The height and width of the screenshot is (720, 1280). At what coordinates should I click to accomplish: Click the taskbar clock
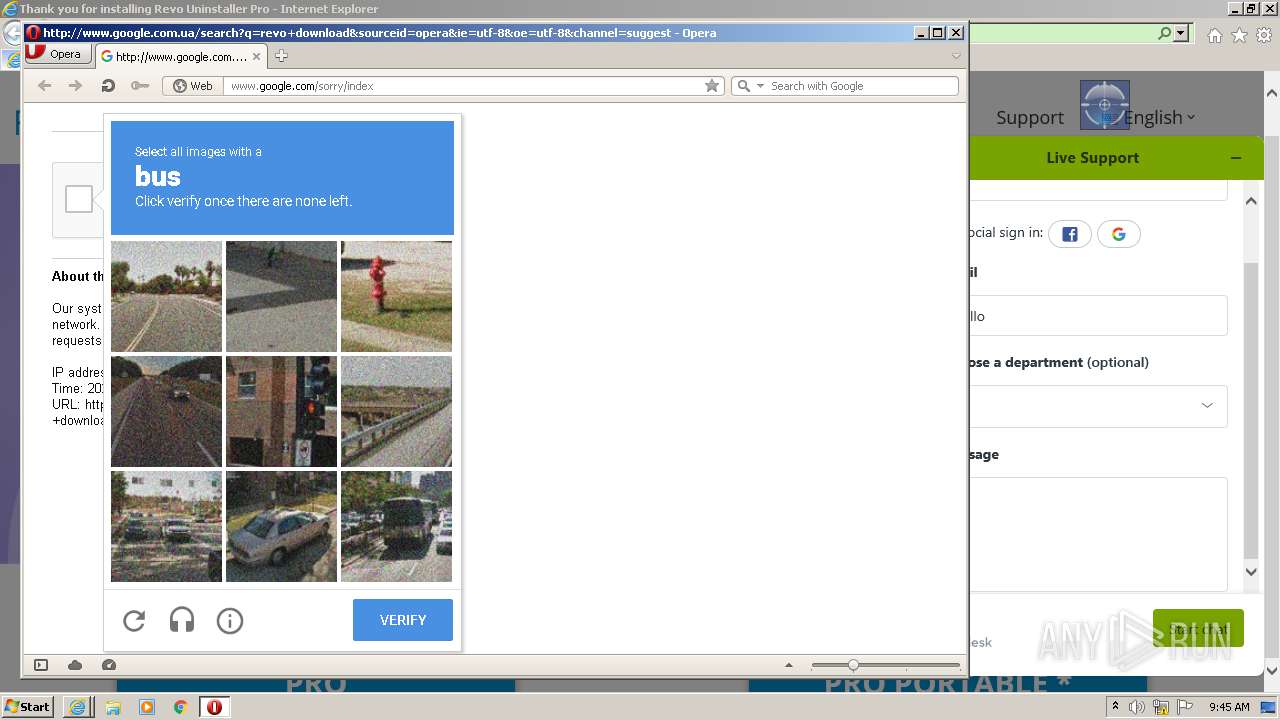click(1229, 707)
